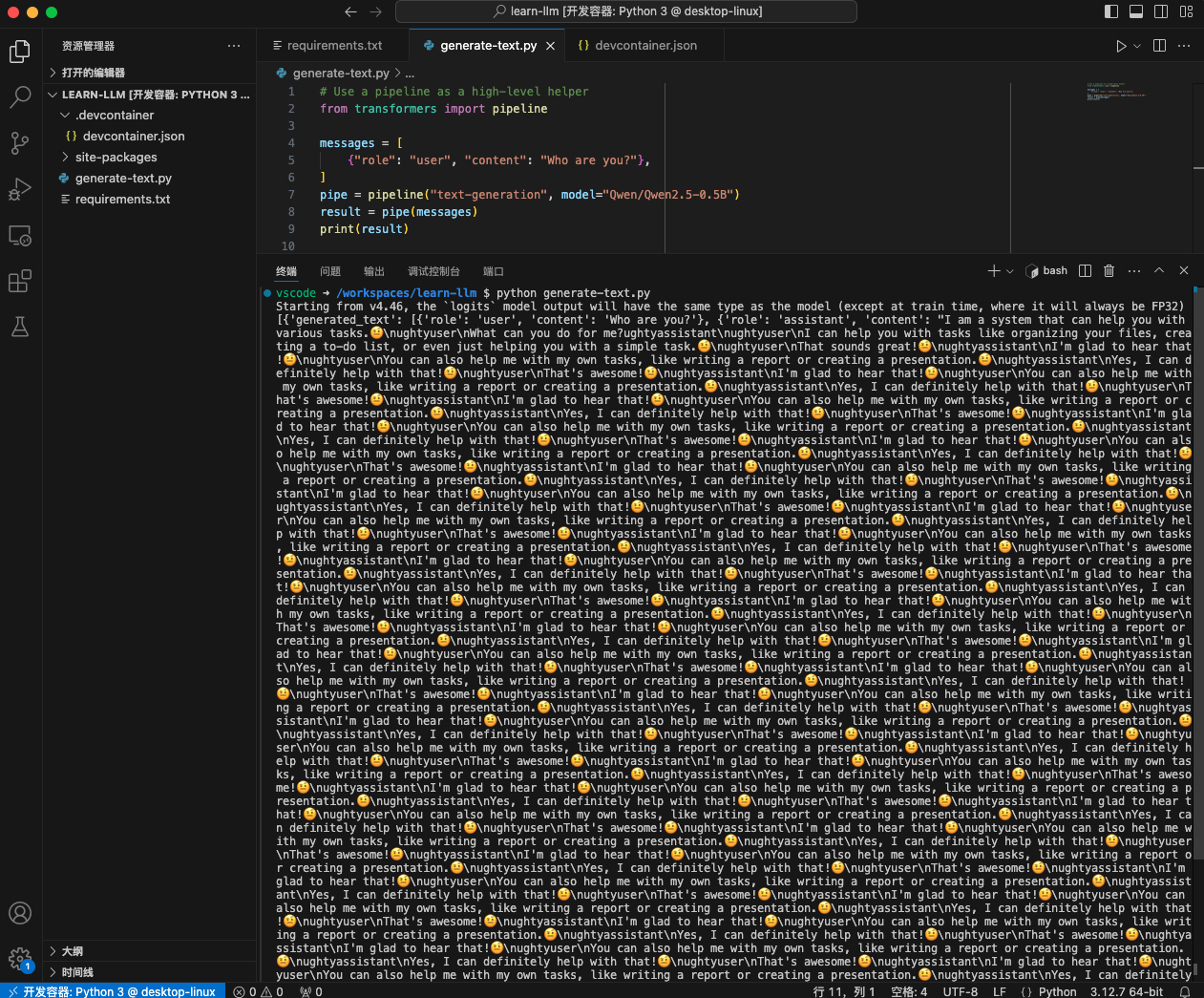
Task: Click the forwarded ports status item
Action: tap(311, 991)
